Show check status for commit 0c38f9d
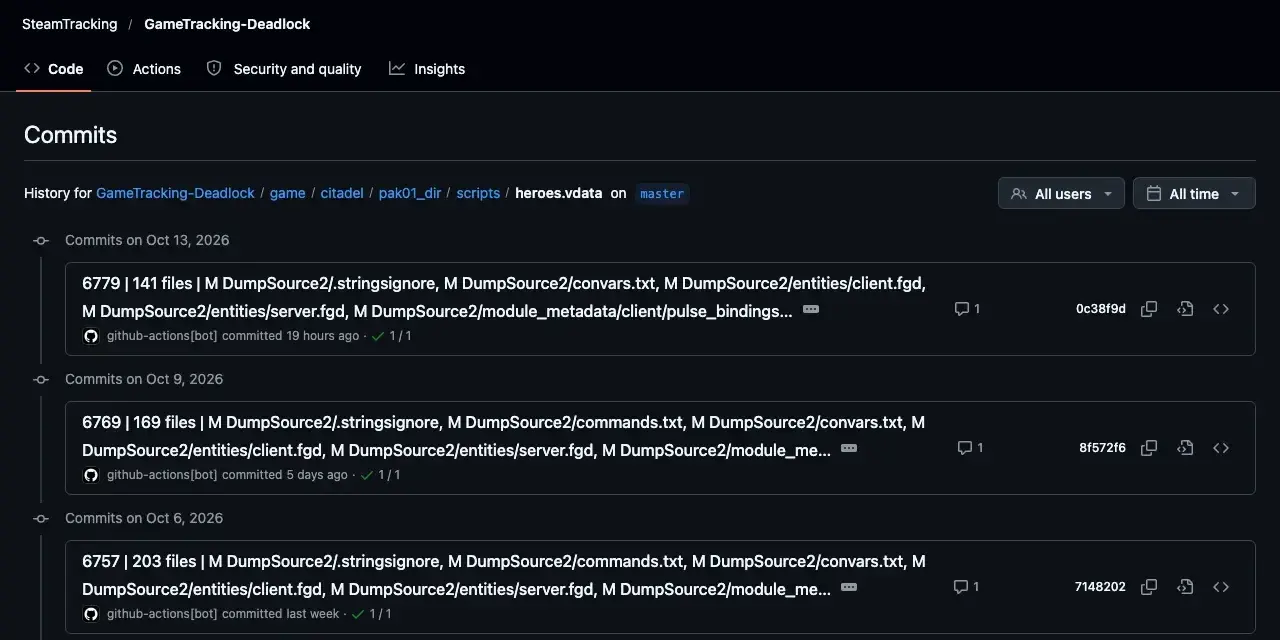 coord(391,336)
